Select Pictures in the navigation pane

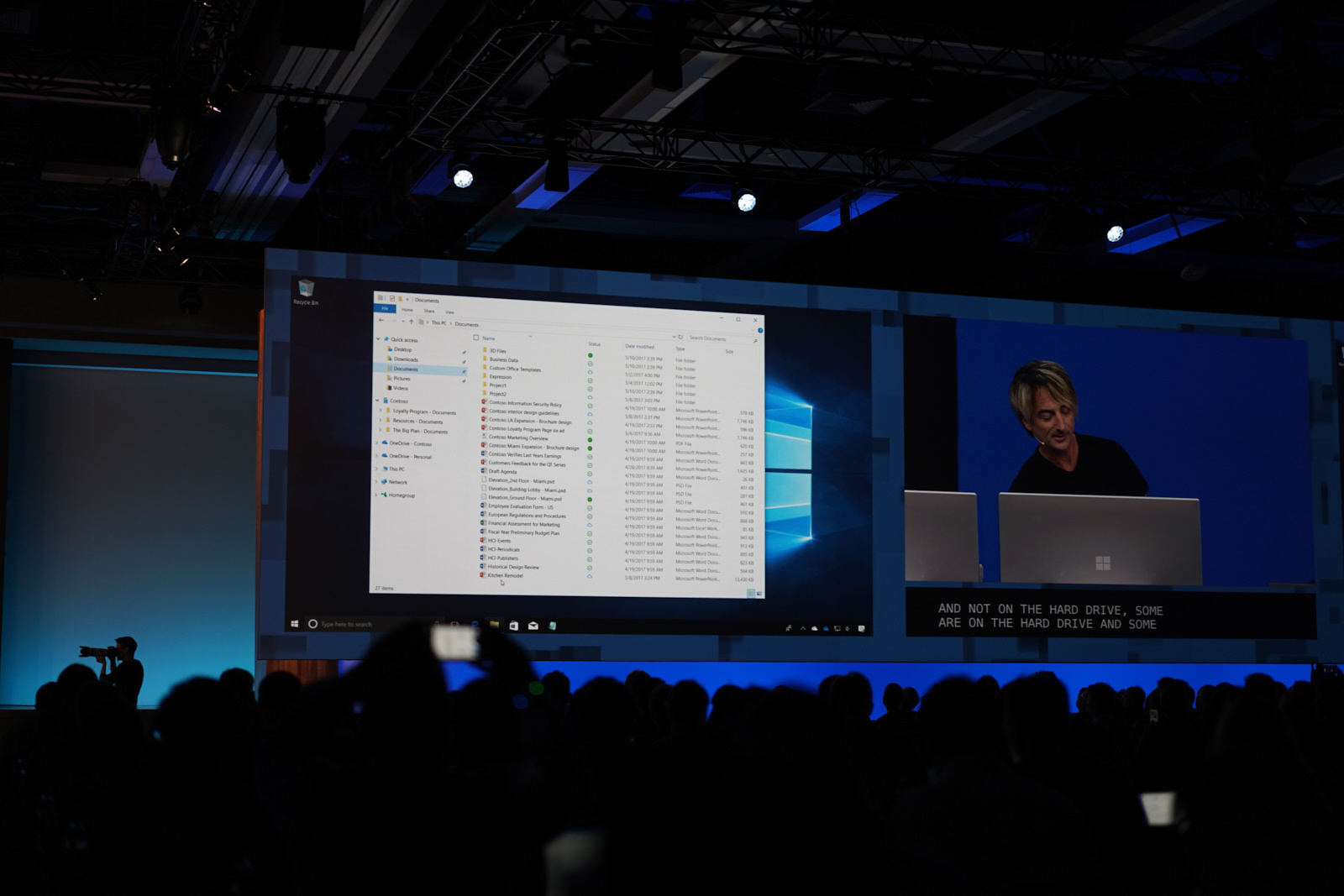click(402, 378)
